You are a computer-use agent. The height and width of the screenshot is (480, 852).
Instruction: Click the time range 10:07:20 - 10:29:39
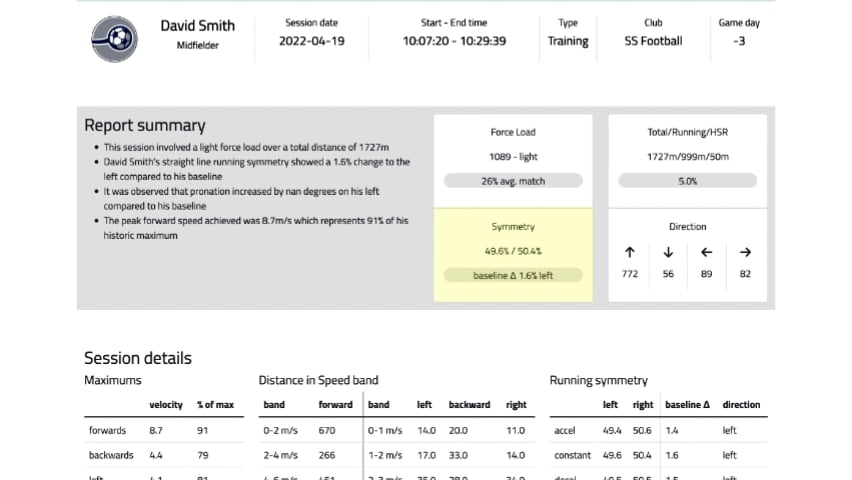[x=454, y=41]
